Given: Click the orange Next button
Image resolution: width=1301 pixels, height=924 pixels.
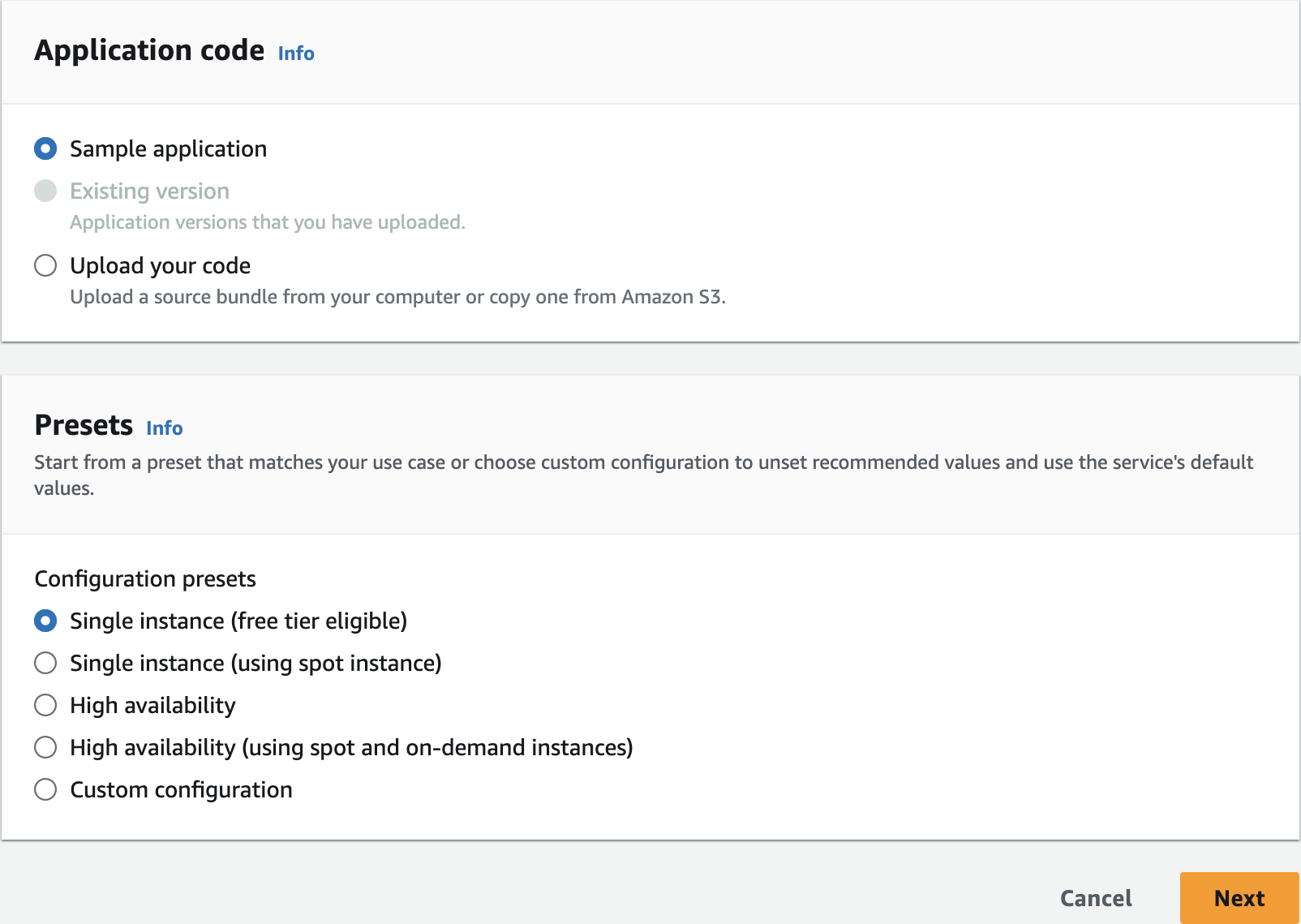Looking at the screenshot, I should [x=1239, y=898].
